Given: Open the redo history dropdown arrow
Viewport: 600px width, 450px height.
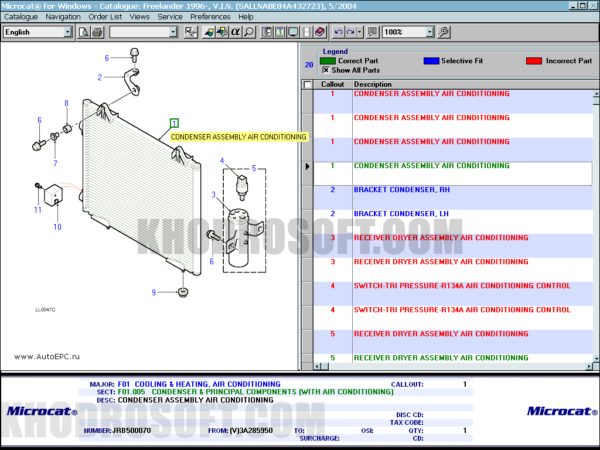Looking at the screenshot, I should [x=360, y=32].
